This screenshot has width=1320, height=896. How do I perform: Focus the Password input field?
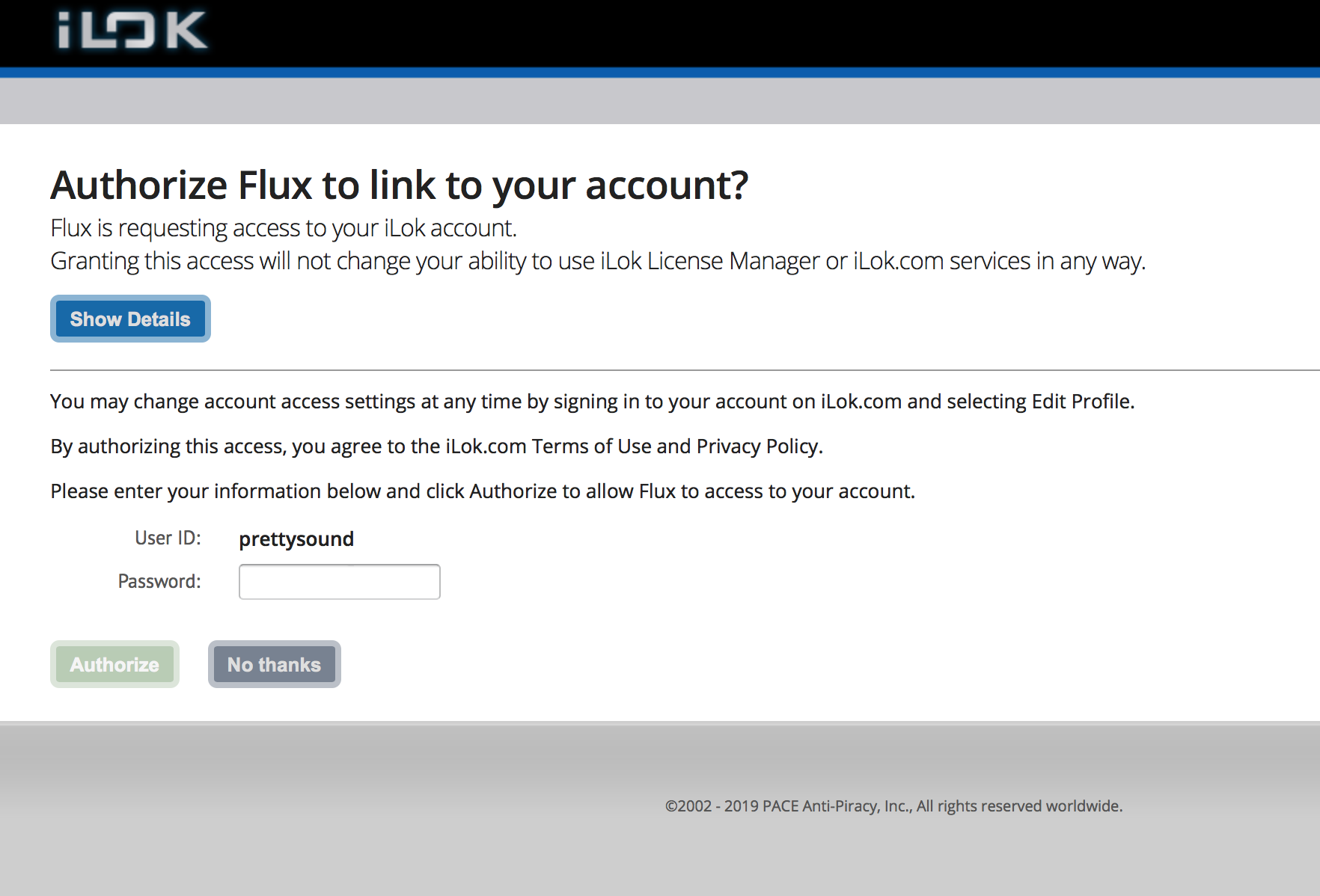coord(339,582)
